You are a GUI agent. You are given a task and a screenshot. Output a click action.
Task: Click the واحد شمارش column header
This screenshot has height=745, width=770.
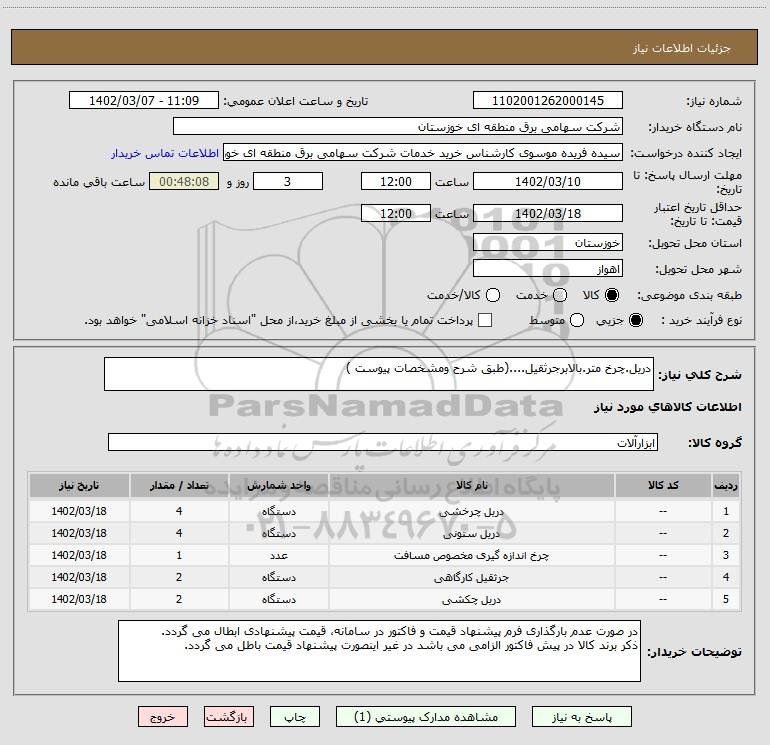(278, 486)
